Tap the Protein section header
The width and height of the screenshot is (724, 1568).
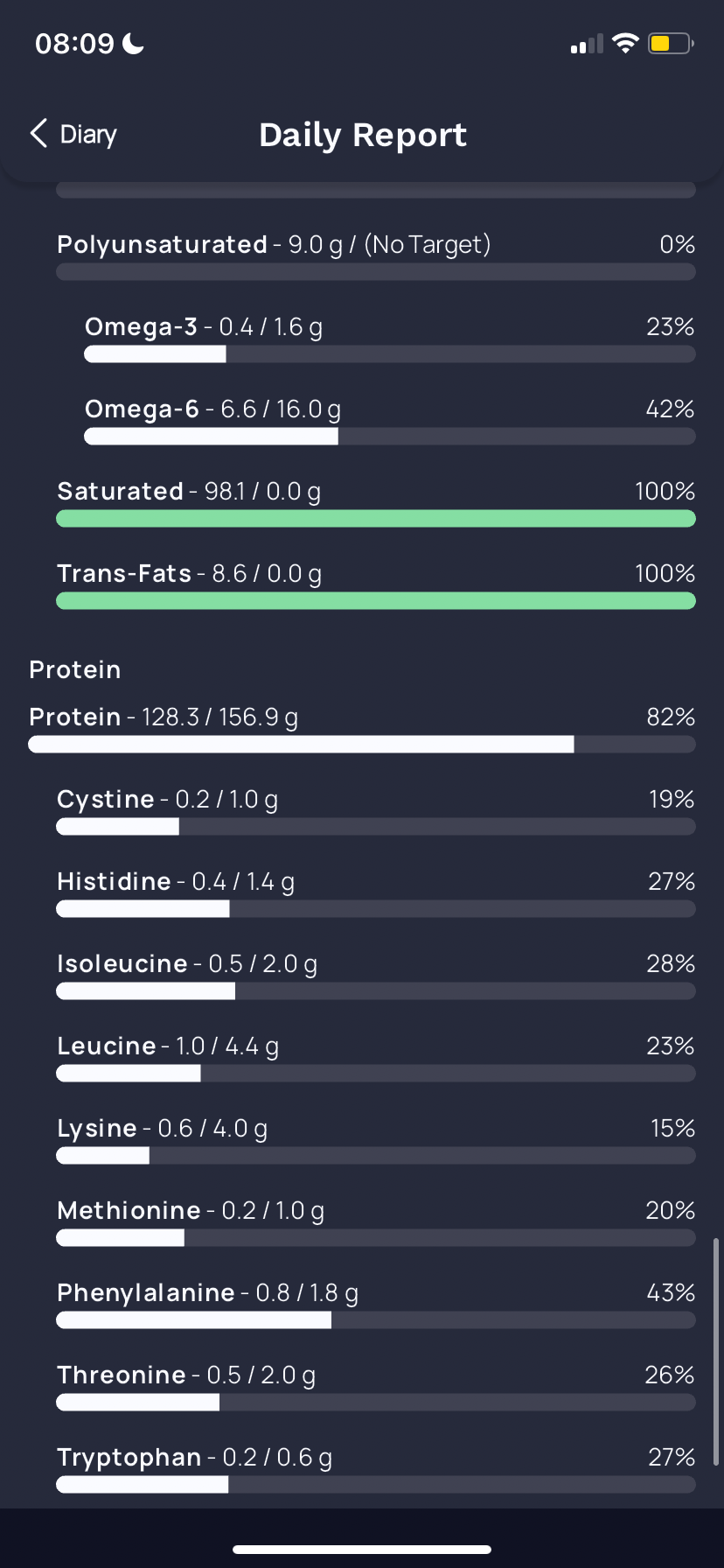[x=75, y=669]
